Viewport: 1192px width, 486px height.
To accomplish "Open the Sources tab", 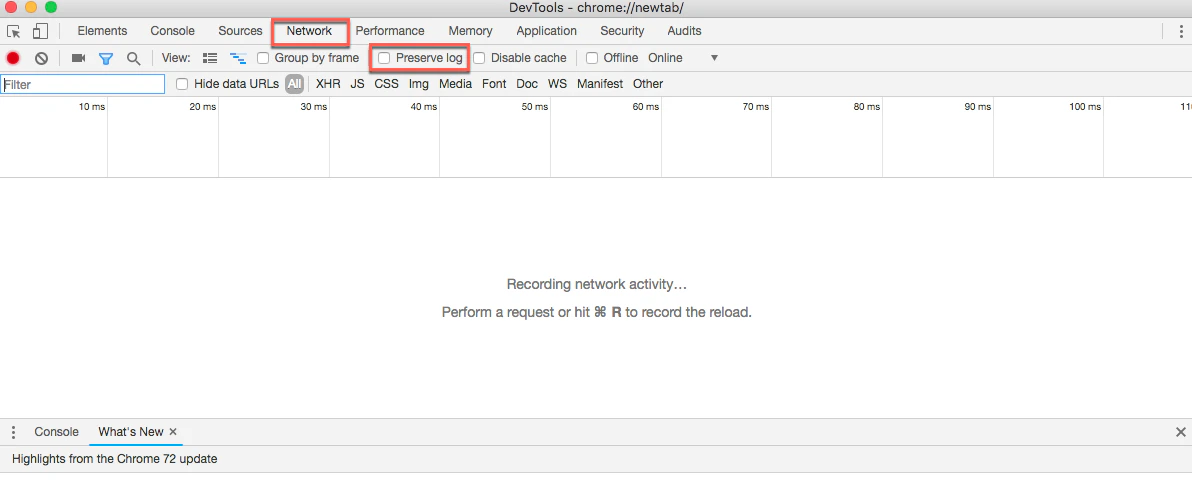I will 240,31.
